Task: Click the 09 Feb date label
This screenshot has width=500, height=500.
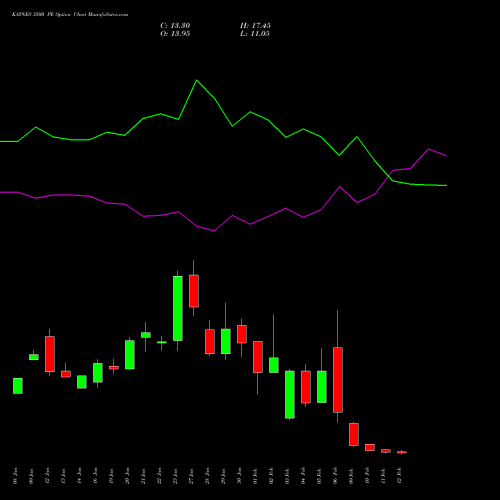Action: 352,476
